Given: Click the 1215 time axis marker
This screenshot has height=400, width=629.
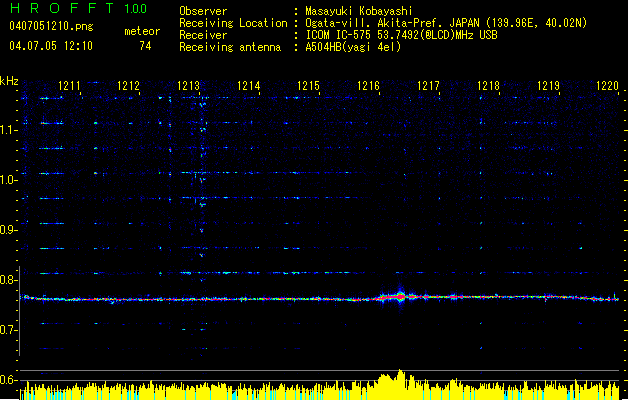Looking at the screenshot, I should (308, 86).
